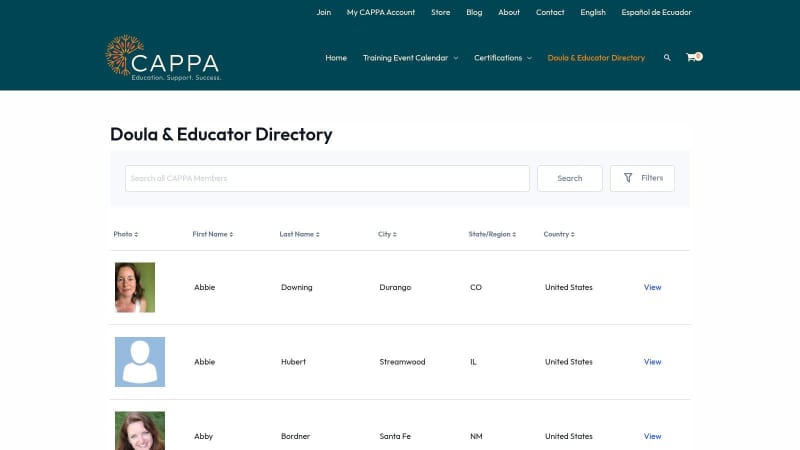Image resolution: width=800 pixels, height=450 pixels.
Task: Open the About page
Action: (x=509, y=12)
